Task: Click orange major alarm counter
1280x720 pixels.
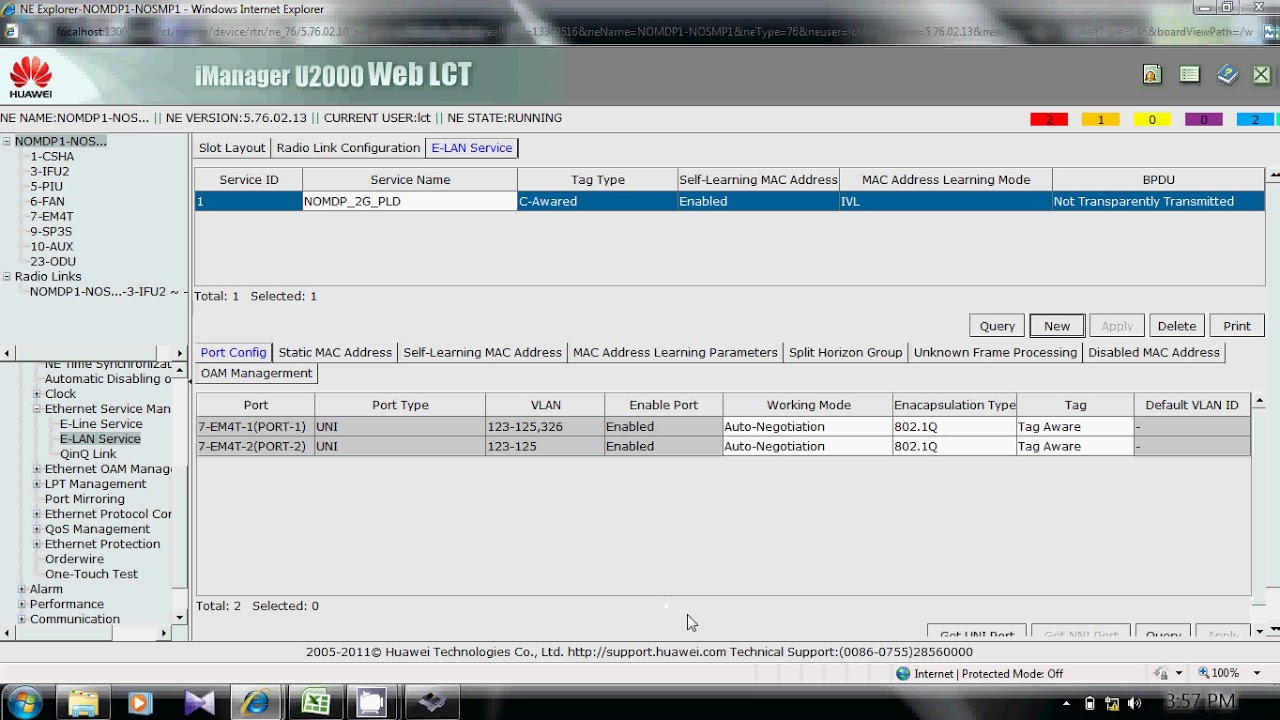Action: point(1101,119)
